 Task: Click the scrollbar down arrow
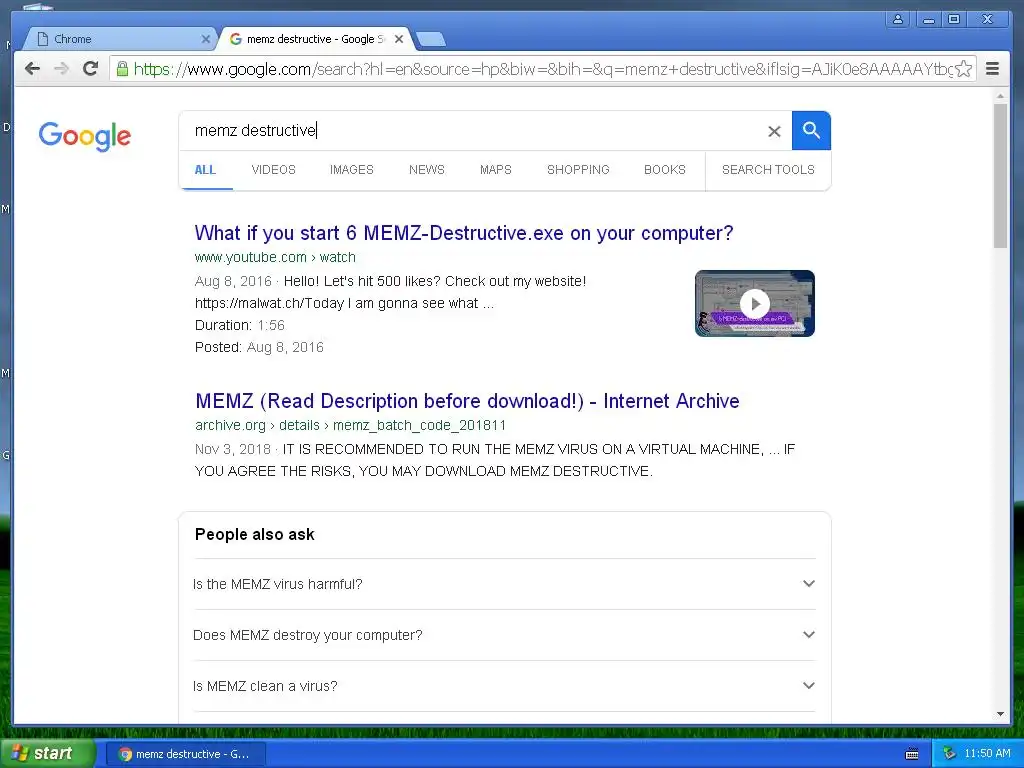(1000, 714)
